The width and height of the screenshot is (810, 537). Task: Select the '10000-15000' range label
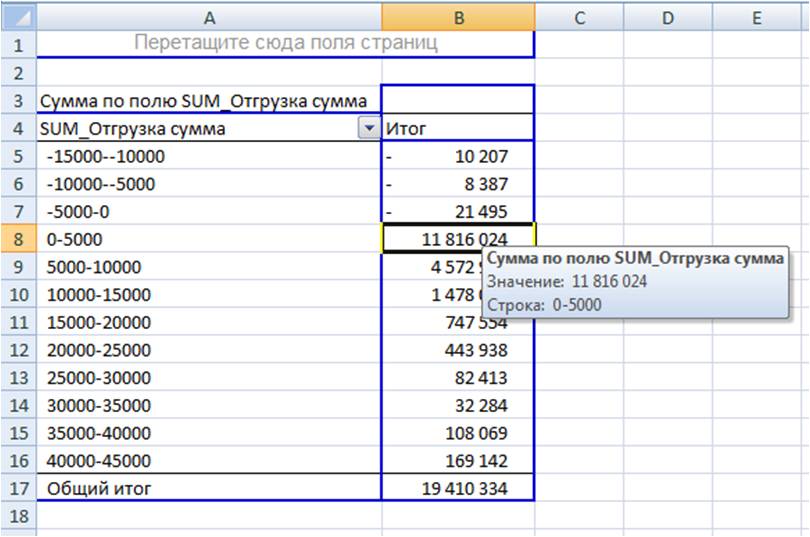209,294
